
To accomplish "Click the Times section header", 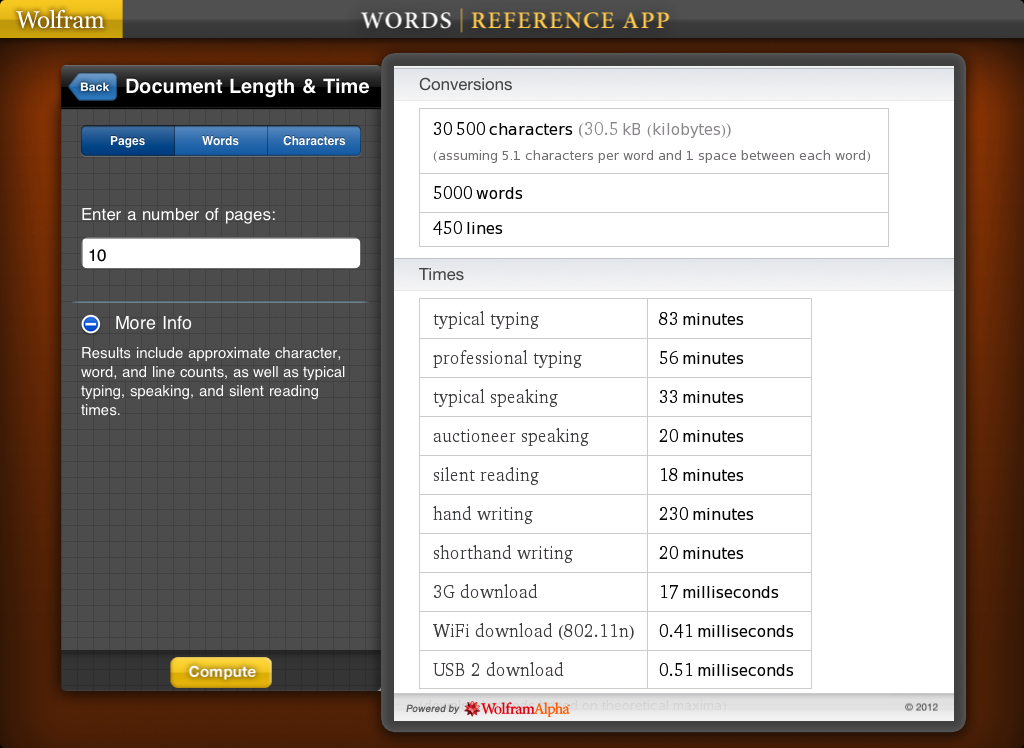I will (x=441, y=275).
